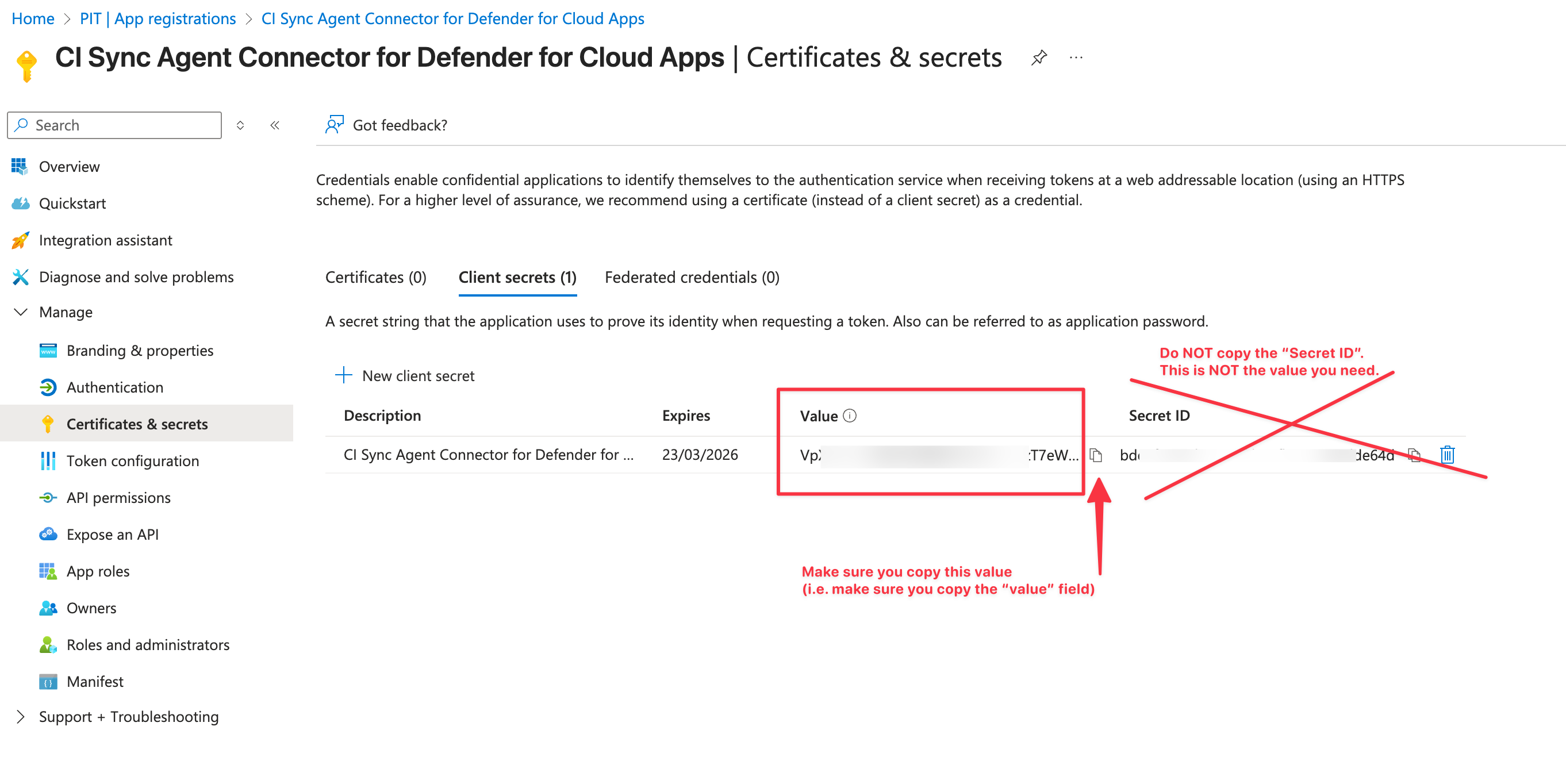This screenshot has width=1566, height=784.
Task: Click the Integration assistant rocket icon
Action: [x=20, y=240]
